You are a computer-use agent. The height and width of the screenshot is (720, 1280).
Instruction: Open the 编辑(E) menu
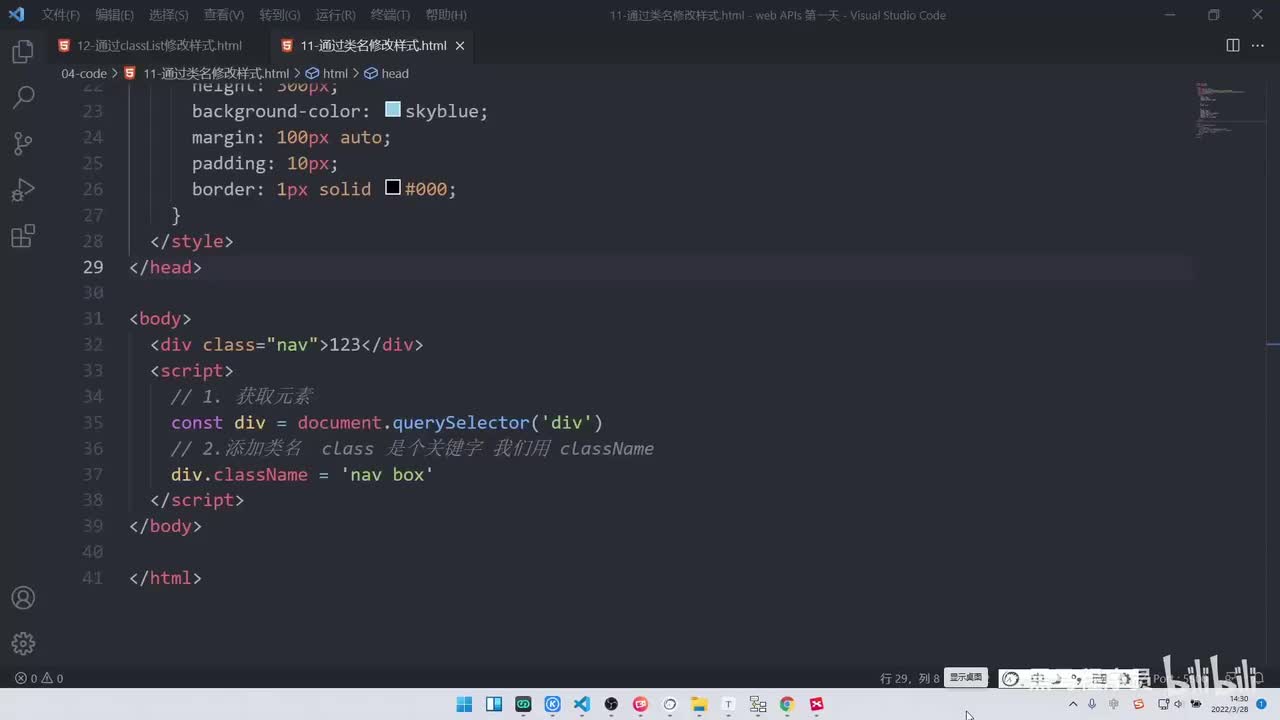114,15
